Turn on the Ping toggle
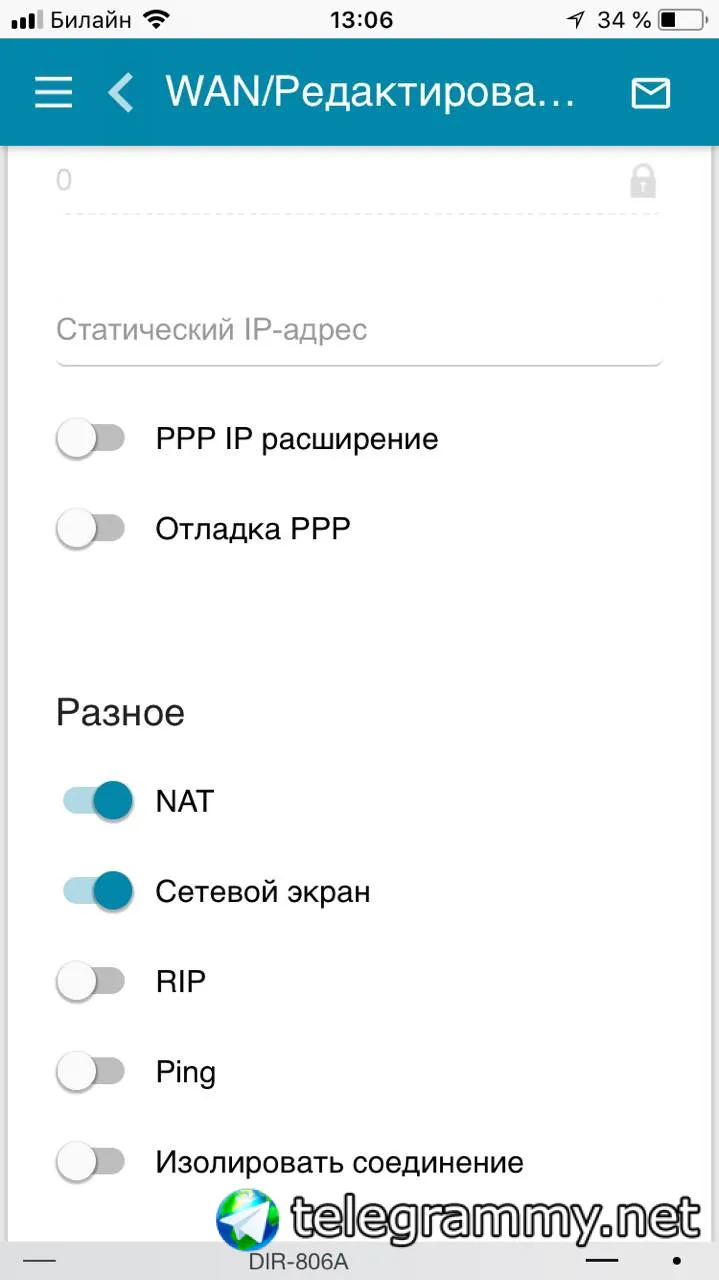 click(x=91, y=1072)
